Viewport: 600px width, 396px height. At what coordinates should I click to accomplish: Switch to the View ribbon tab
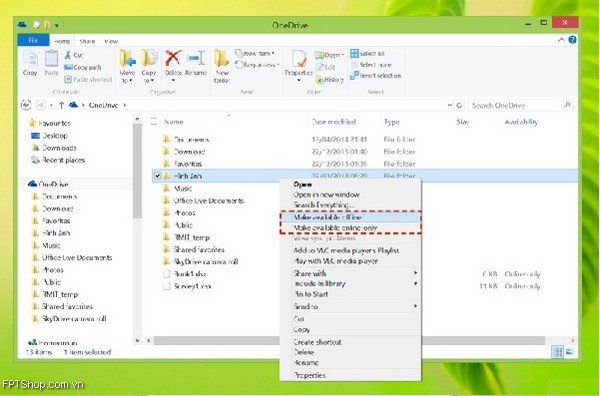(111, 41)
